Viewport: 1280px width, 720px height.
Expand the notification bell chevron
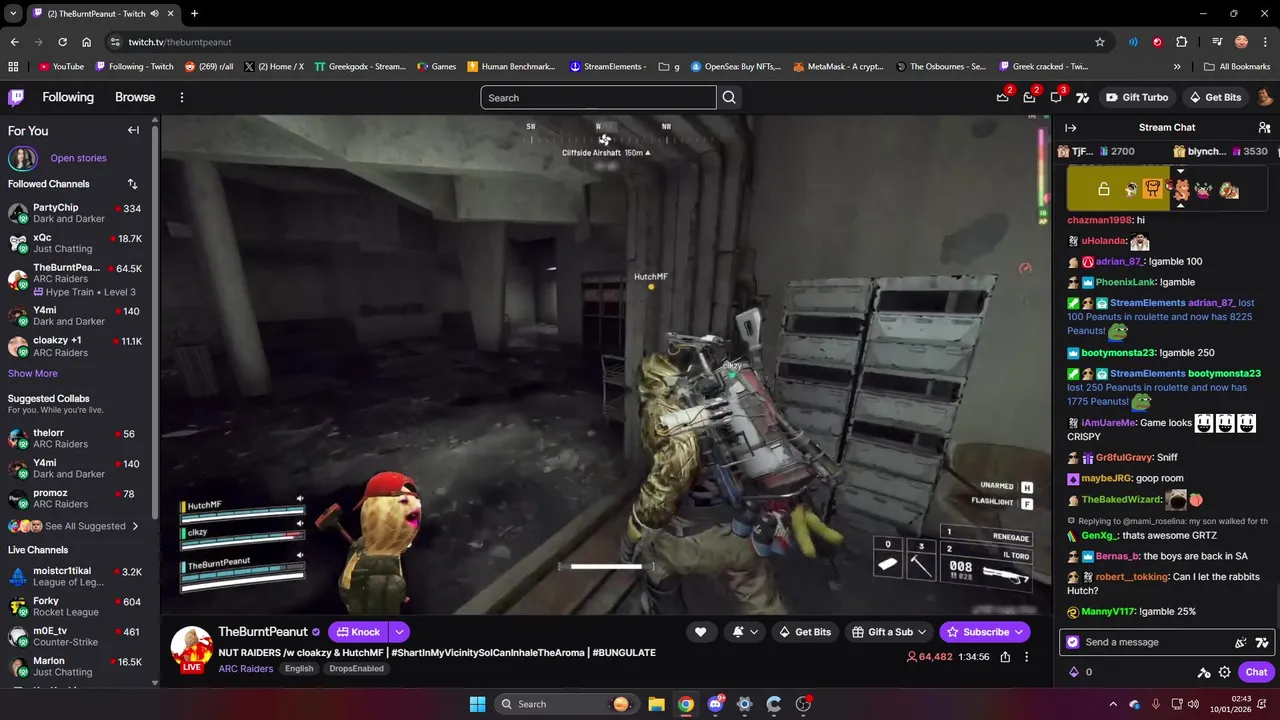(754, 632)
